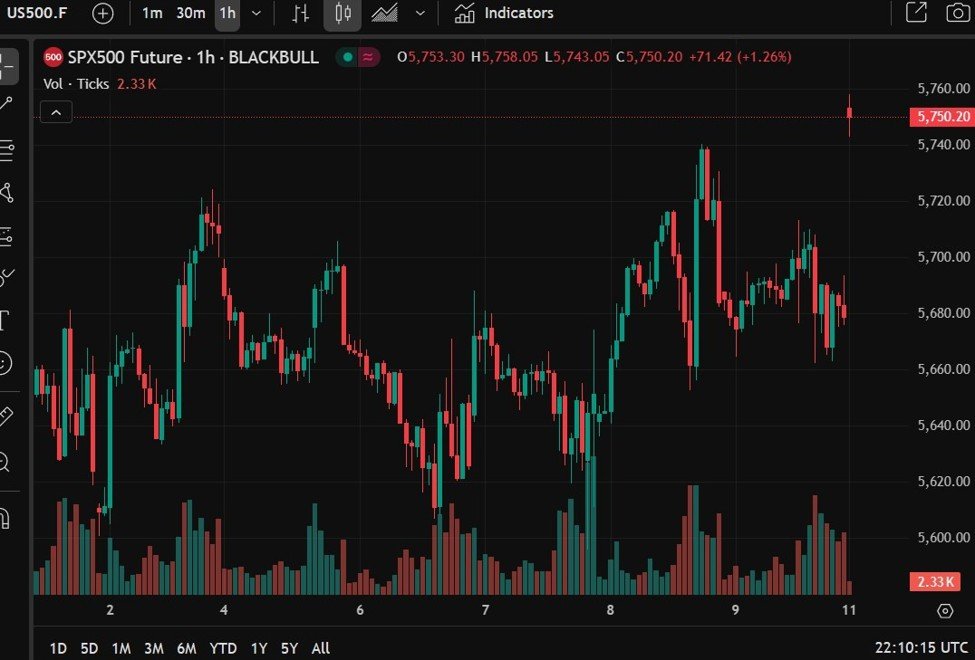The height and width of the screenshot is (660, 975).
Task: Pick the emoji/sticker tool in sidebar
Action: point(5,363)
